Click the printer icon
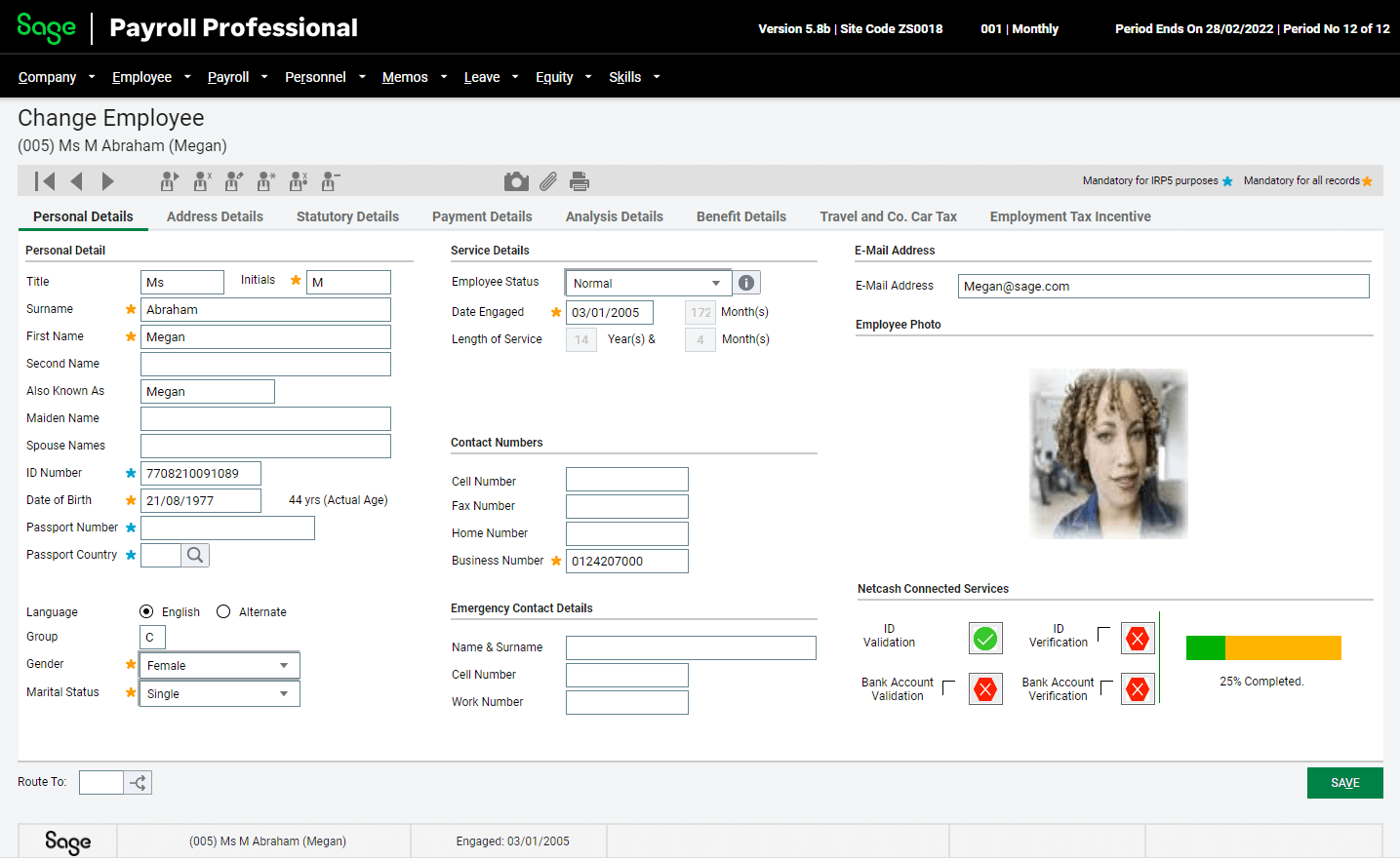 pos(580,181)
